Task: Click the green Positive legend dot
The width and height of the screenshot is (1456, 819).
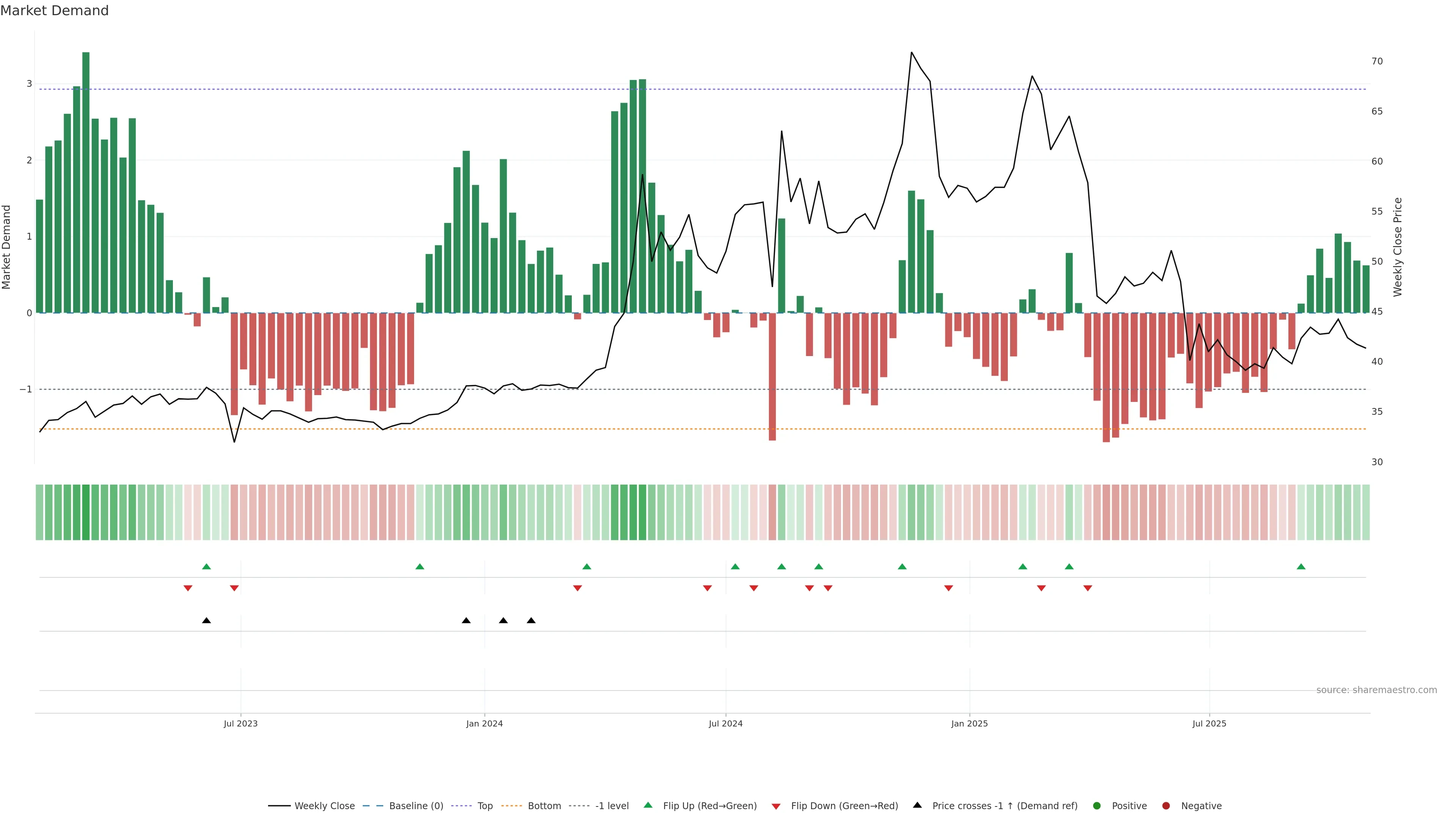Action: pos(1097,806)
